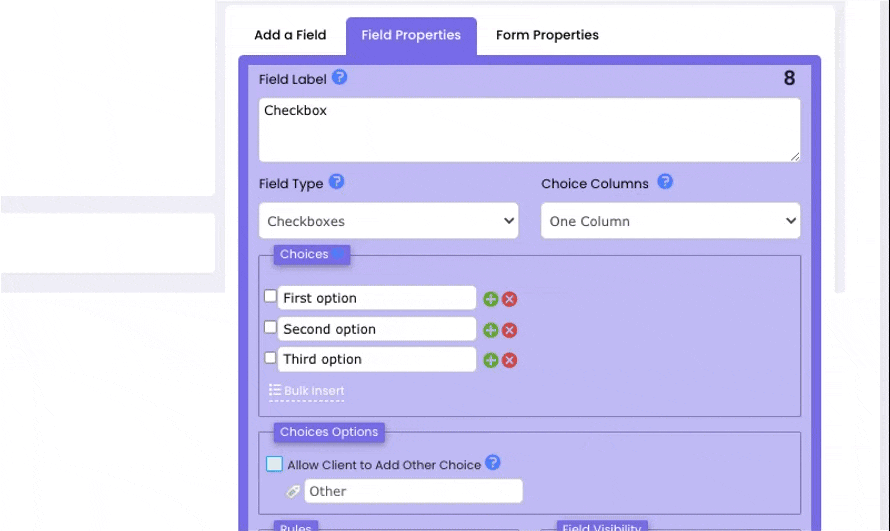
Task: Show help for Field Type
Action: click(x=337, y=182)
